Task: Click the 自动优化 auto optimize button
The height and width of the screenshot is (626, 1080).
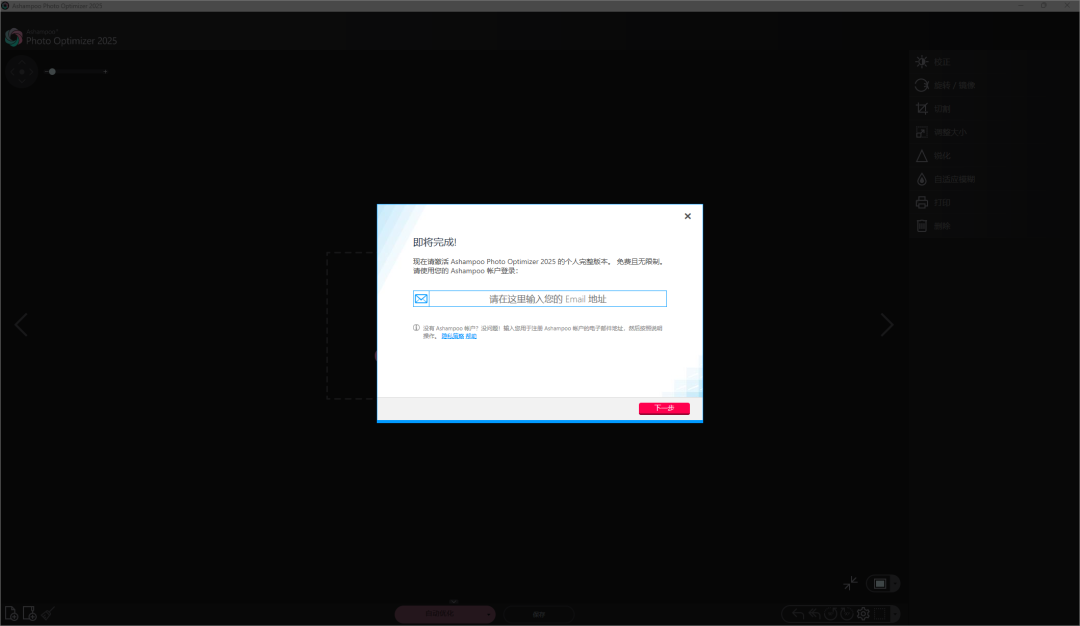Action: (439, 614)
